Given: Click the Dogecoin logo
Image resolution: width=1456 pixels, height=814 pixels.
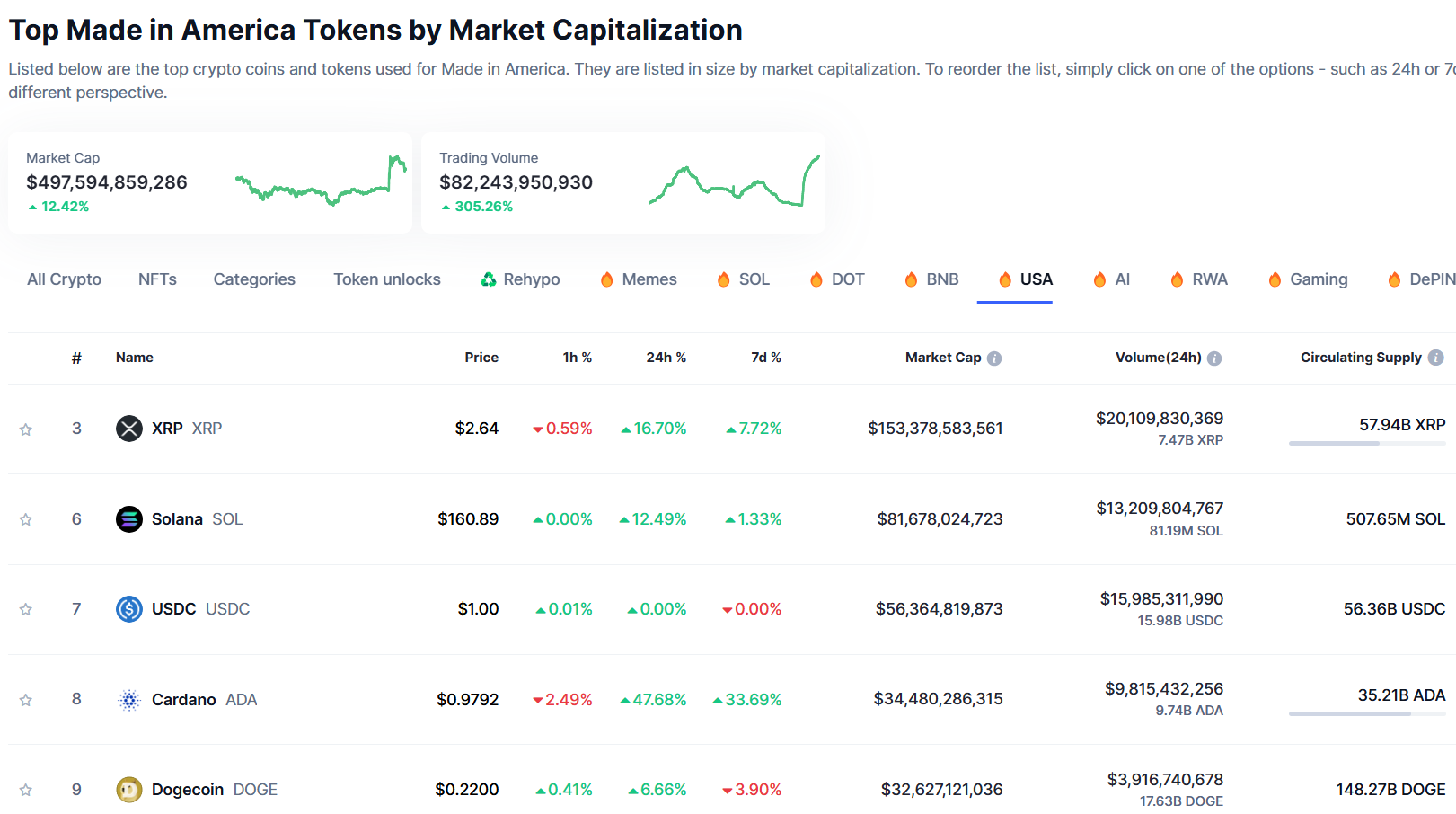Looking at the screenshot, I should 128,789.
